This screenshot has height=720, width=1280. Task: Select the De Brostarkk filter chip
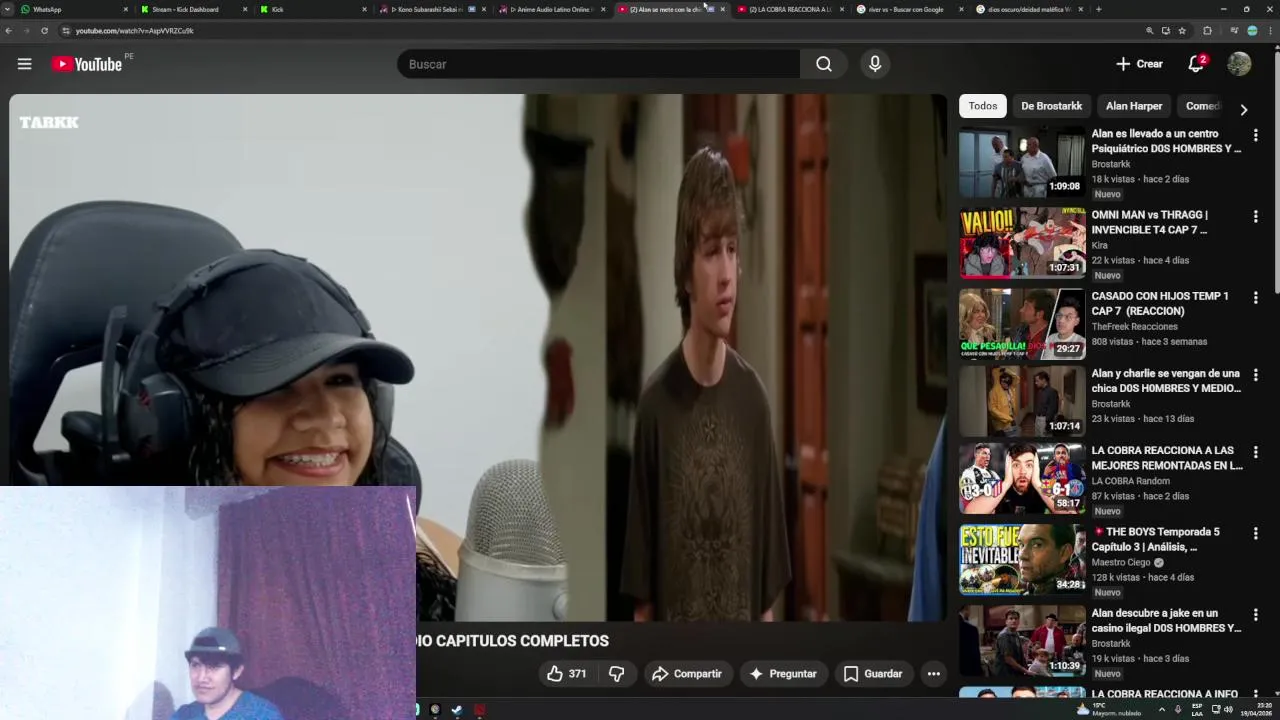pyautogui.click(x=1051, y=106)
